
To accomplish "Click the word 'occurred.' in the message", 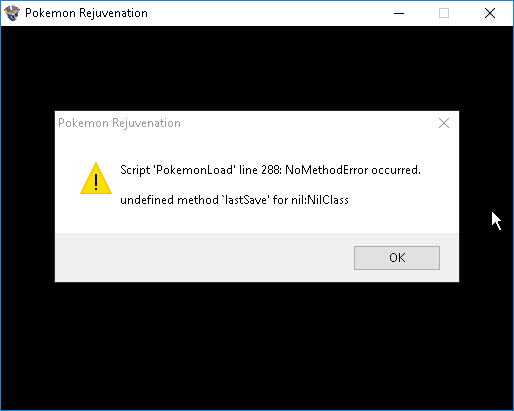I will click(396, 170).
